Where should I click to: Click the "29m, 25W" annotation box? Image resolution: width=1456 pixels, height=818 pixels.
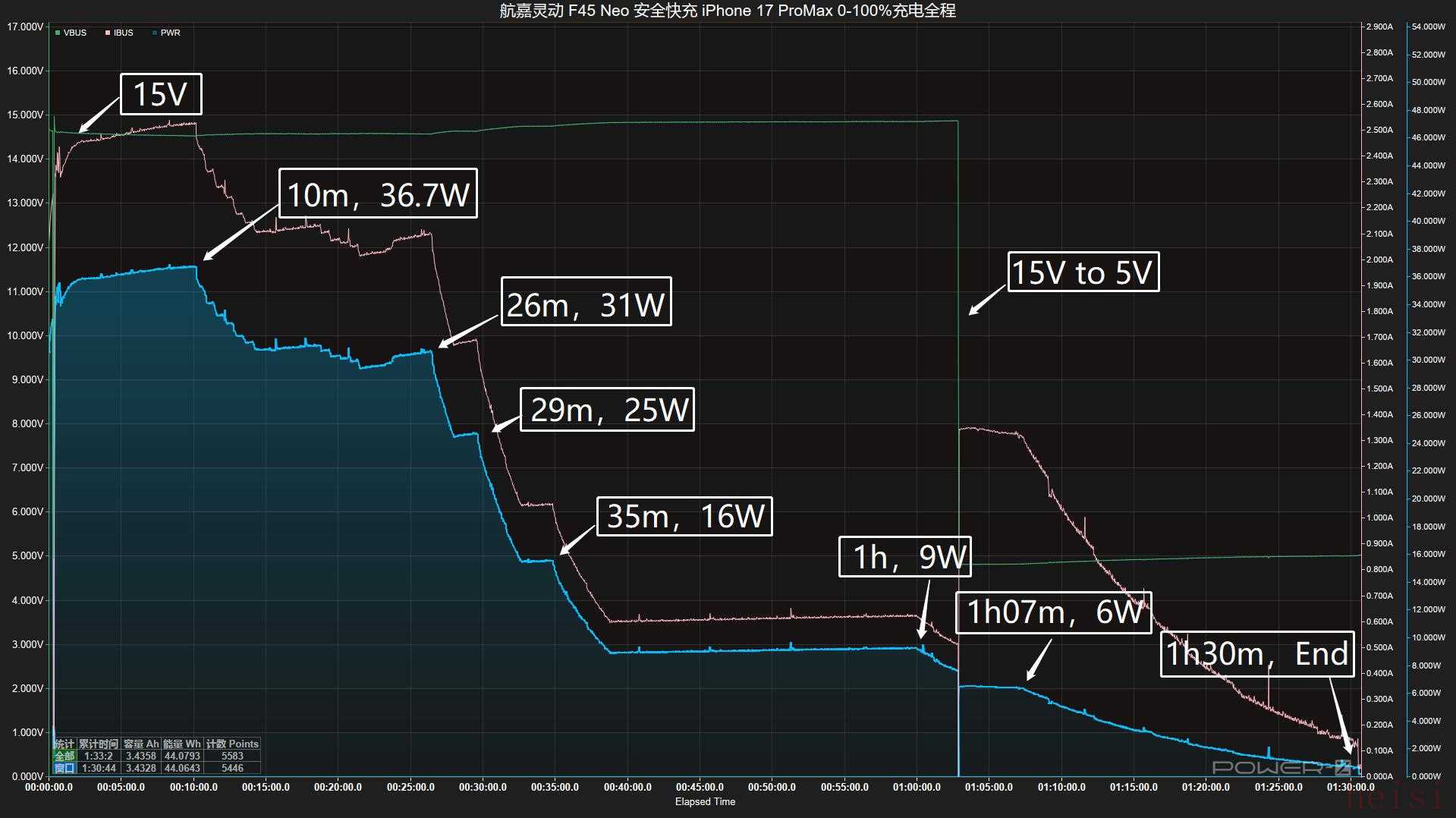pos(607,410)
